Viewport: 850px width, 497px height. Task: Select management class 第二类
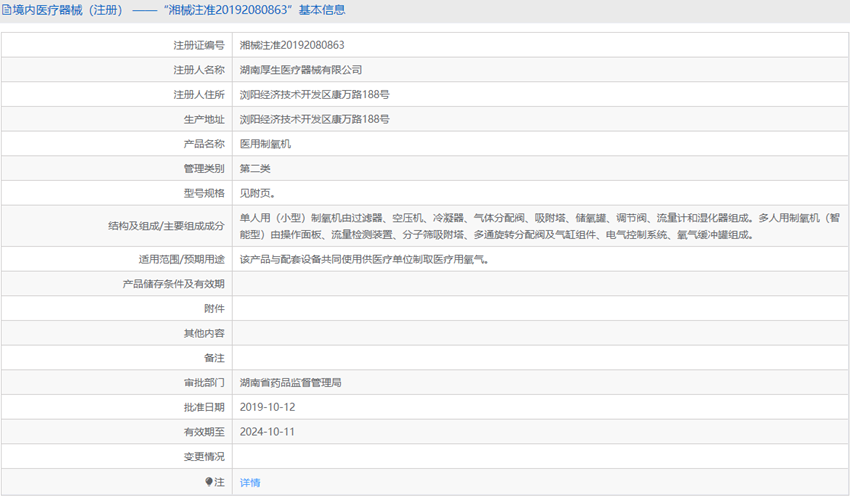(255, 169)
